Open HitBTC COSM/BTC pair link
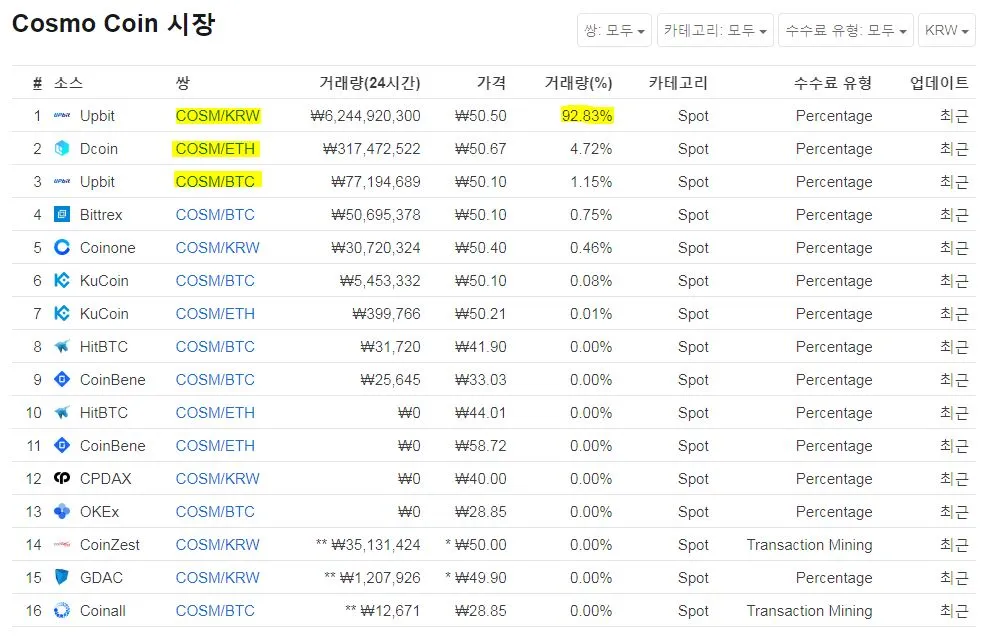Image resolution: width=994 pixels, height=640 pixels. (215, 347)
